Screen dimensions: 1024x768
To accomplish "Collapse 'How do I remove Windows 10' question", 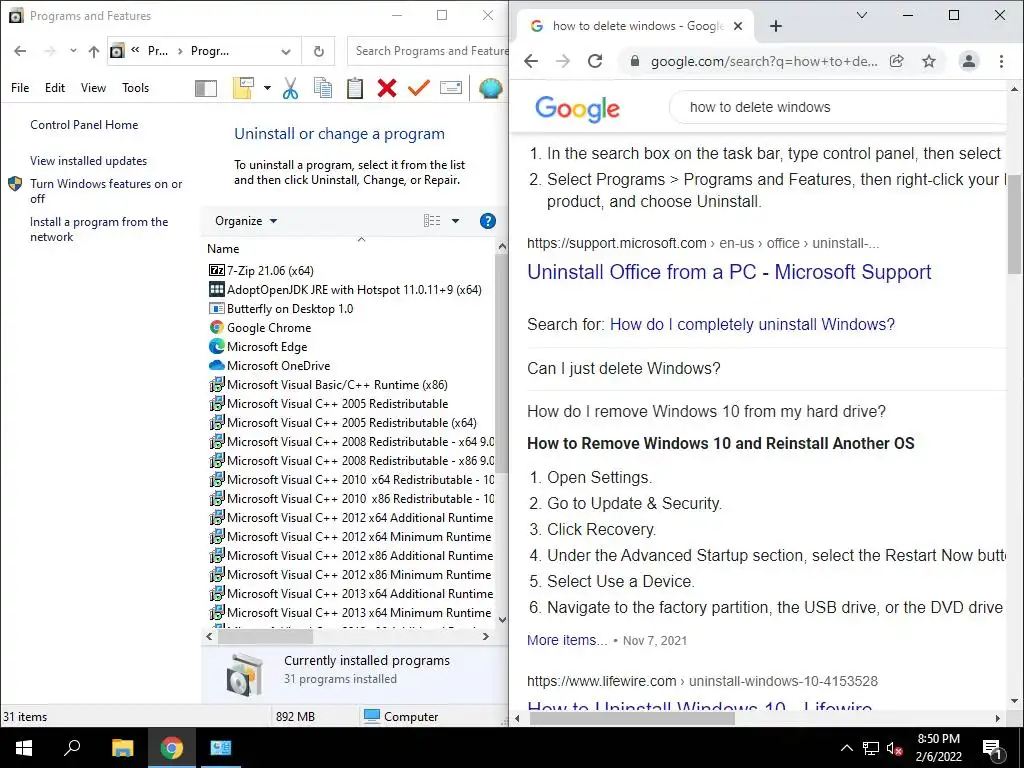I will coord(706,411).
